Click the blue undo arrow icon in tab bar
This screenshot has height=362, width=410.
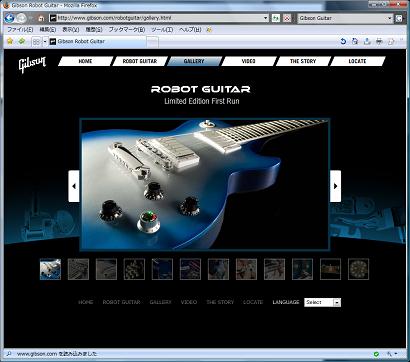coord(343,41)
